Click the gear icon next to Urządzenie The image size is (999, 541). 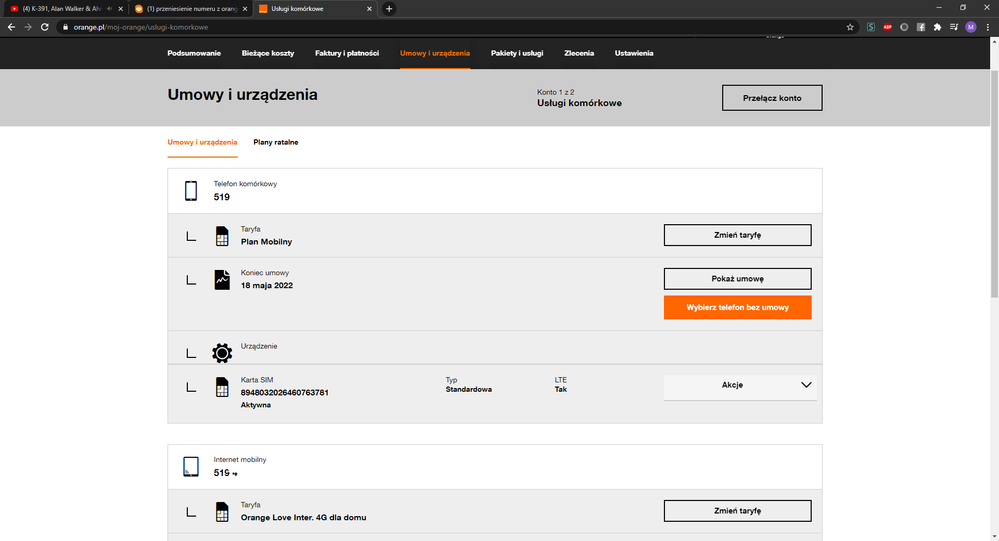(x=222, y=352)
